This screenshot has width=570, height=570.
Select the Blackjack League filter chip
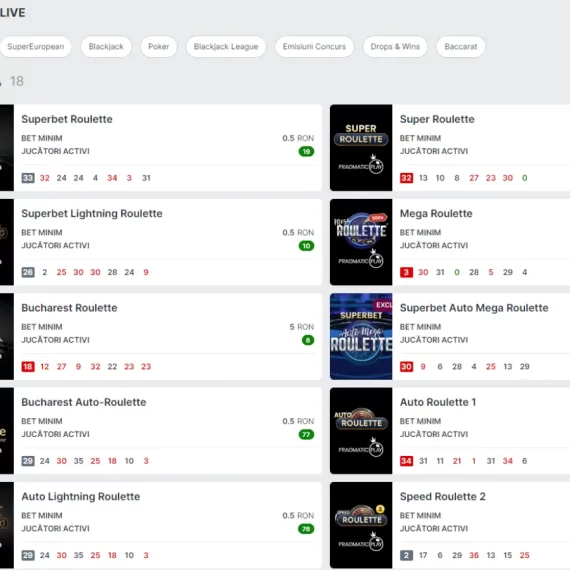pyautogui.click(x=226, y=47)
